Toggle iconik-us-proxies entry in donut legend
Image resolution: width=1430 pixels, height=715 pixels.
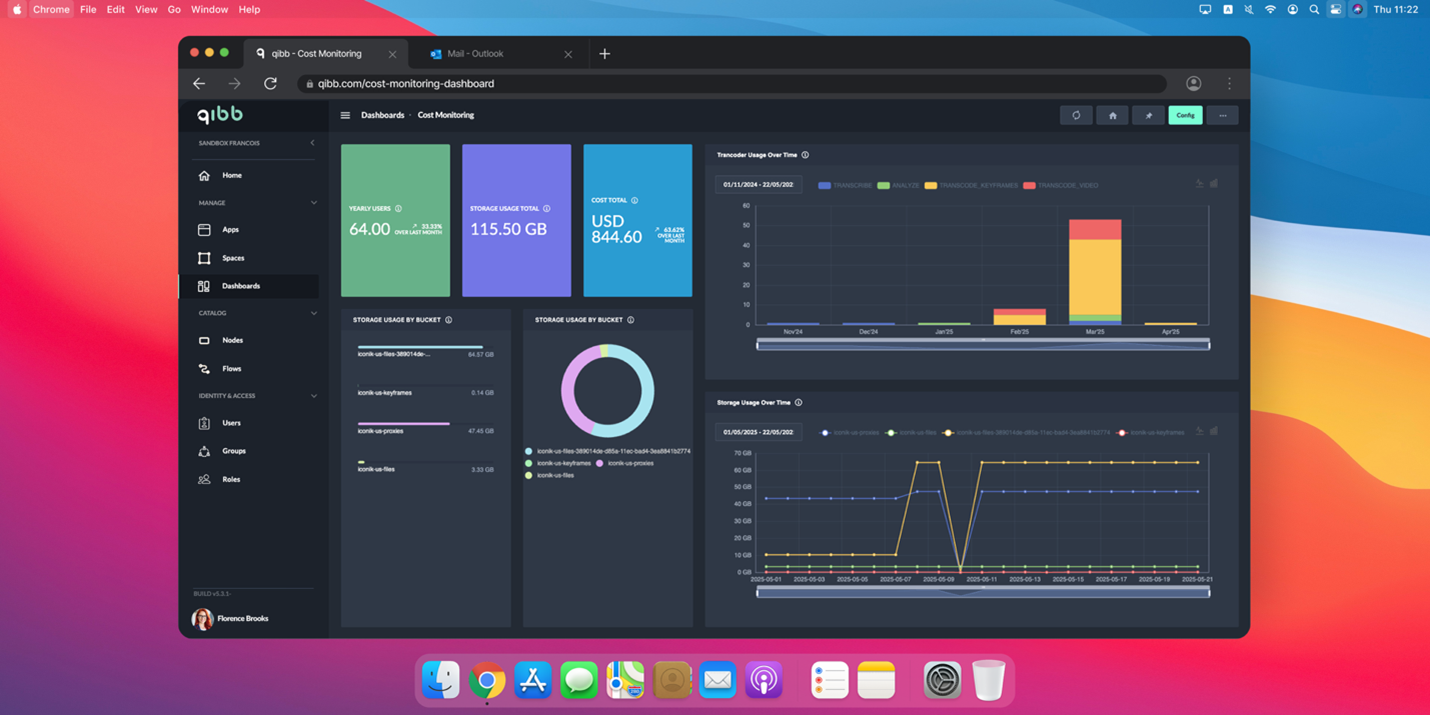[625, 463]
